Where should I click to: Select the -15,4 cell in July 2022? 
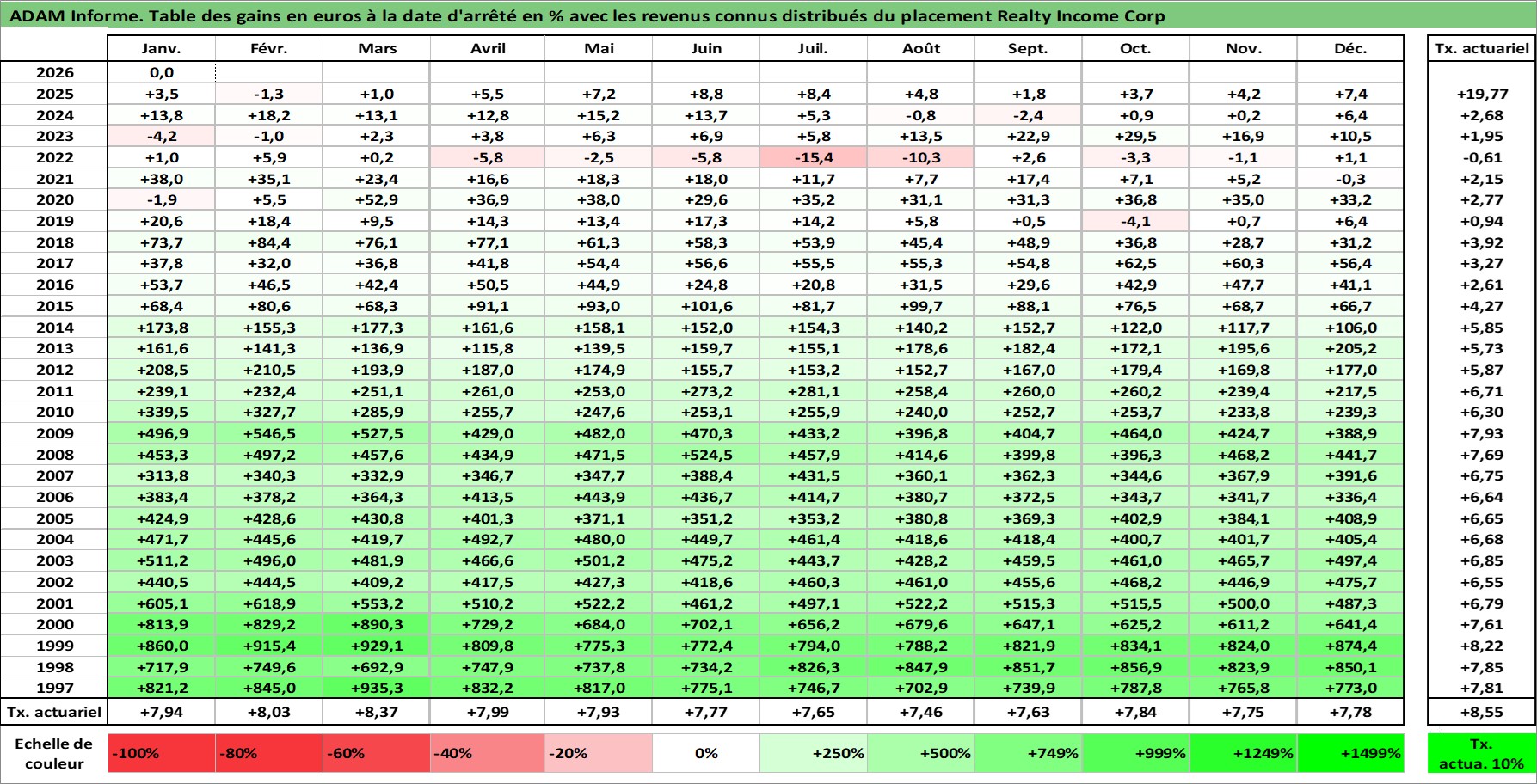point(814,157)
